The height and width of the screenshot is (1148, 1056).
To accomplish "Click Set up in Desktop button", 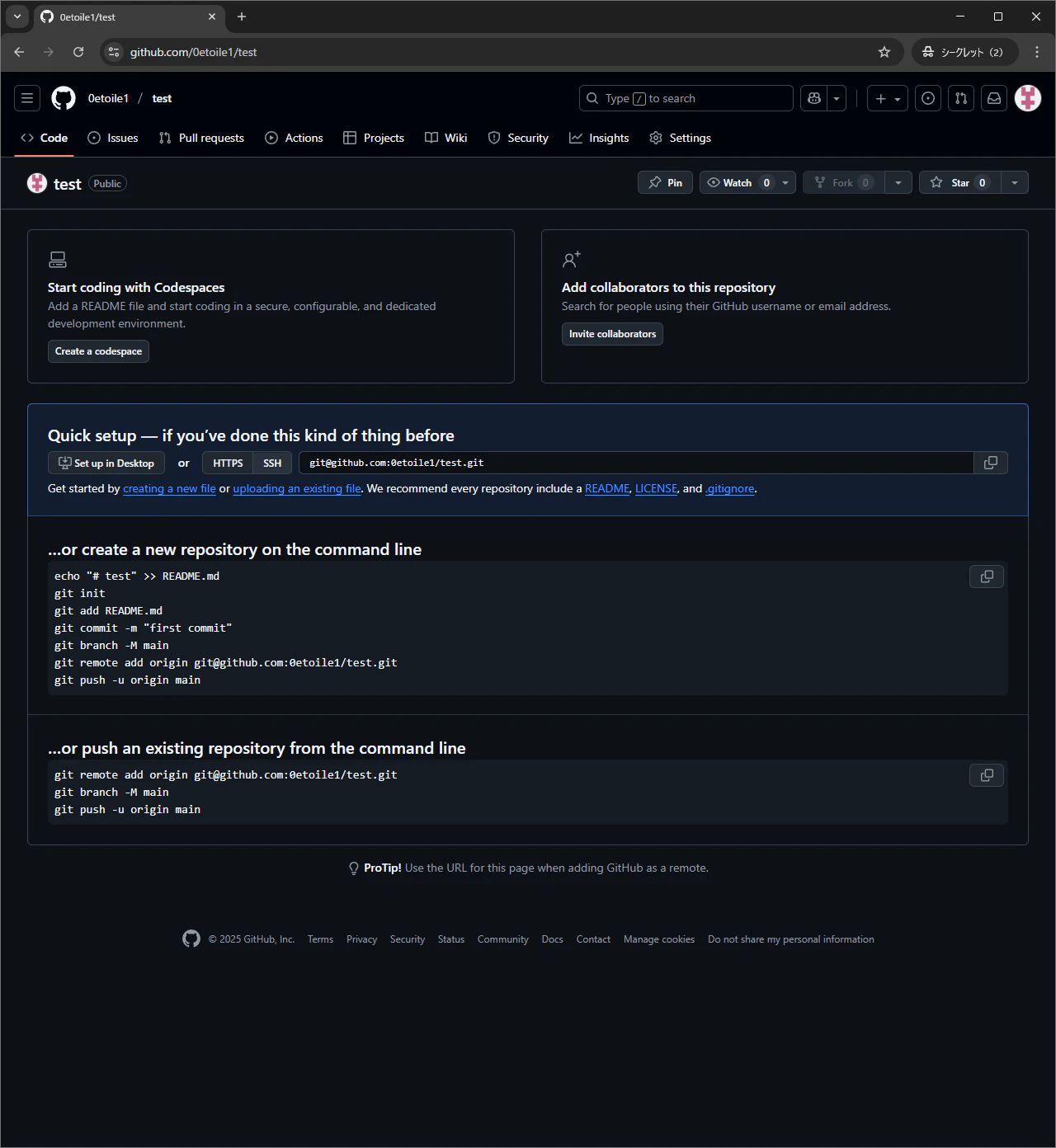I will tap(106, 463).
